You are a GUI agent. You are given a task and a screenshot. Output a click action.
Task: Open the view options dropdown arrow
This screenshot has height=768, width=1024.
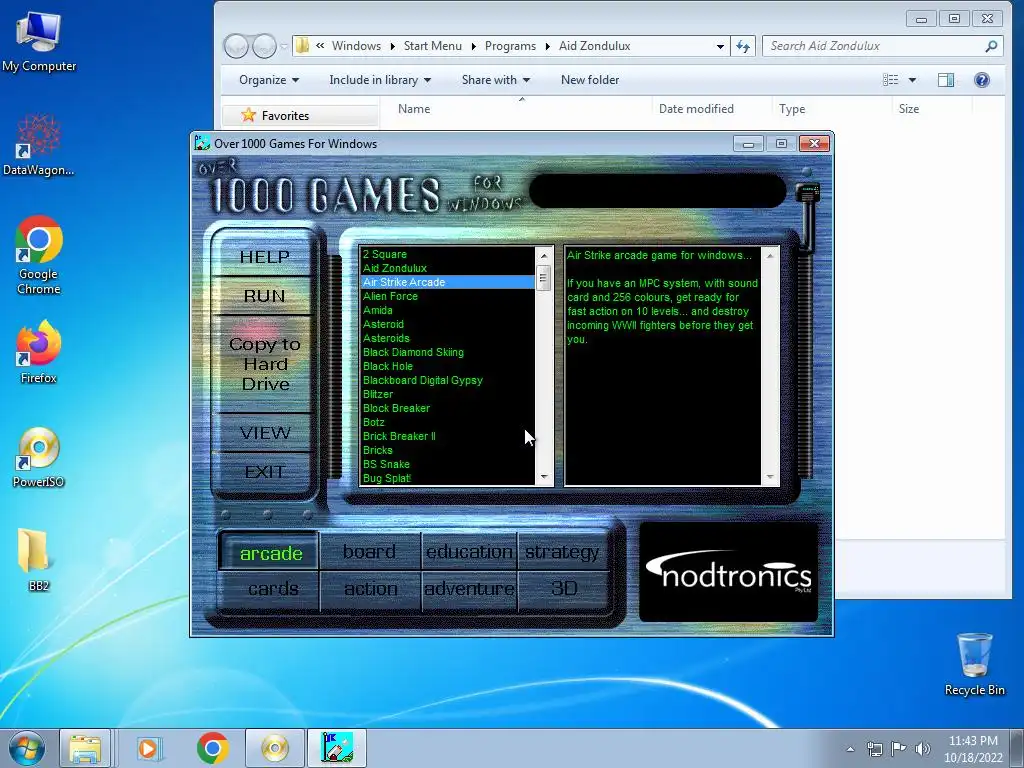[x=912, y=80]
